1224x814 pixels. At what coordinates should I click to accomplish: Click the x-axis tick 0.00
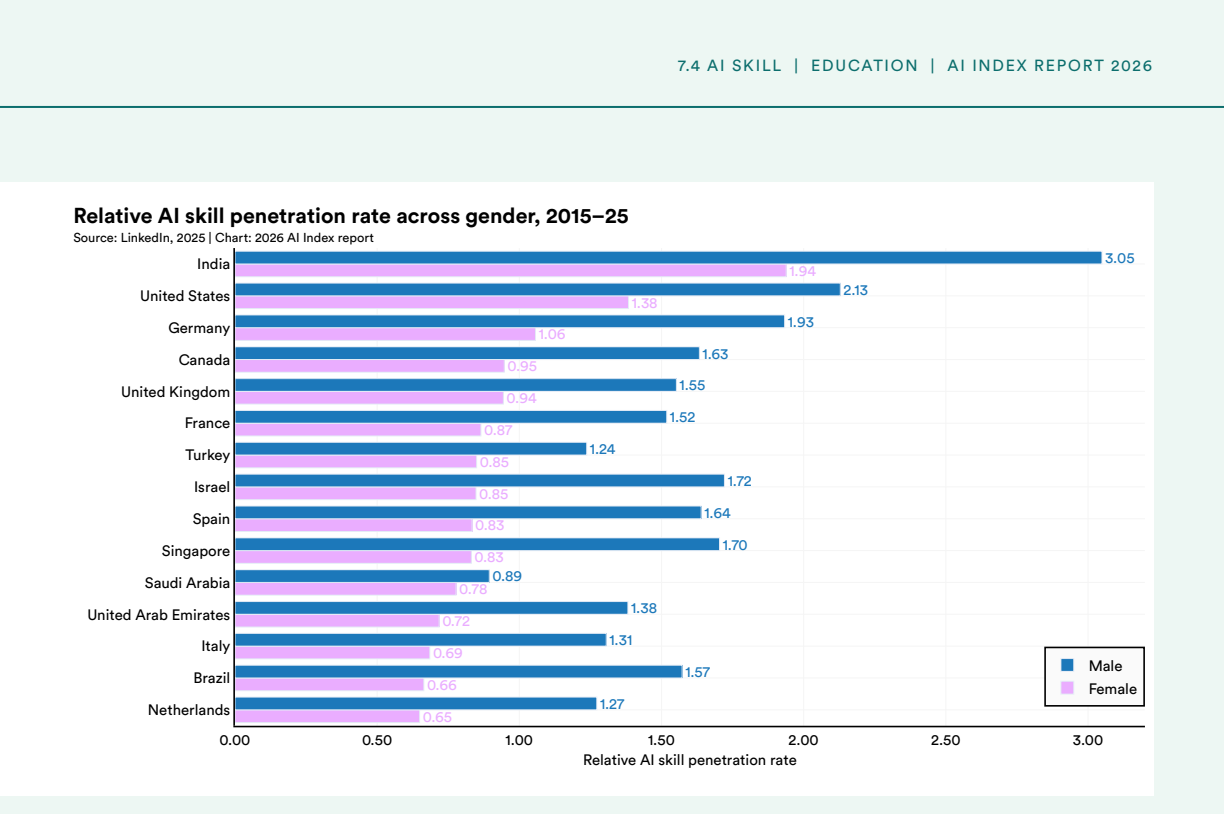(x=234, y=741)
